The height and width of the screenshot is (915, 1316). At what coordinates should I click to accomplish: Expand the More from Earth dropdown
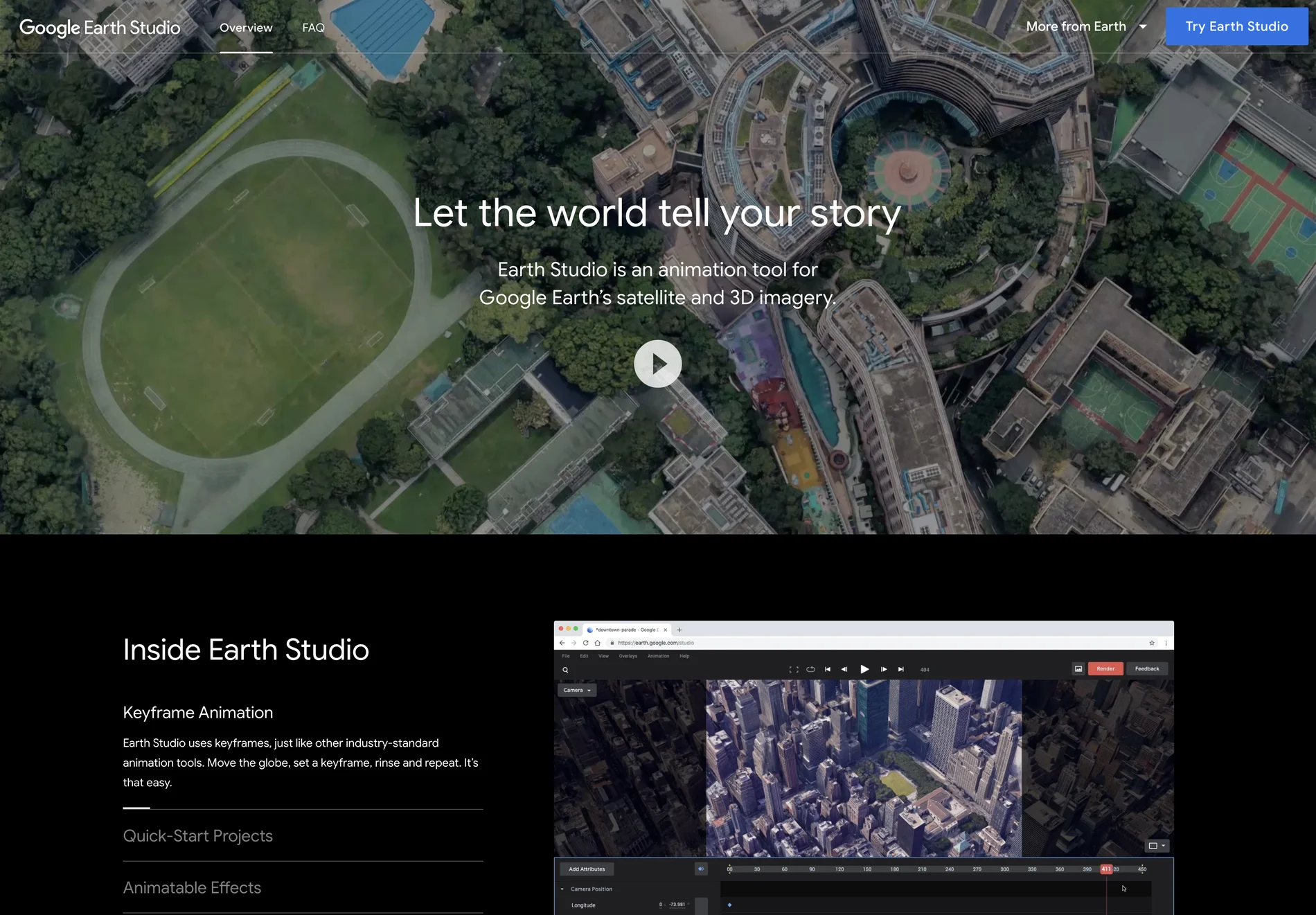tap(1087, 26)
